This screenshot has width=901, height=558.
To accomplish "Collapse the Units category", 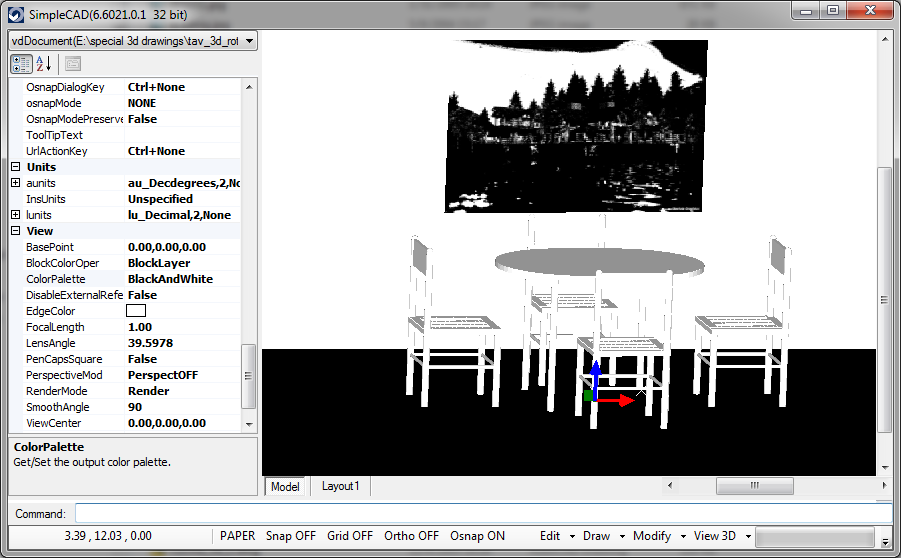I will [16, 167].
